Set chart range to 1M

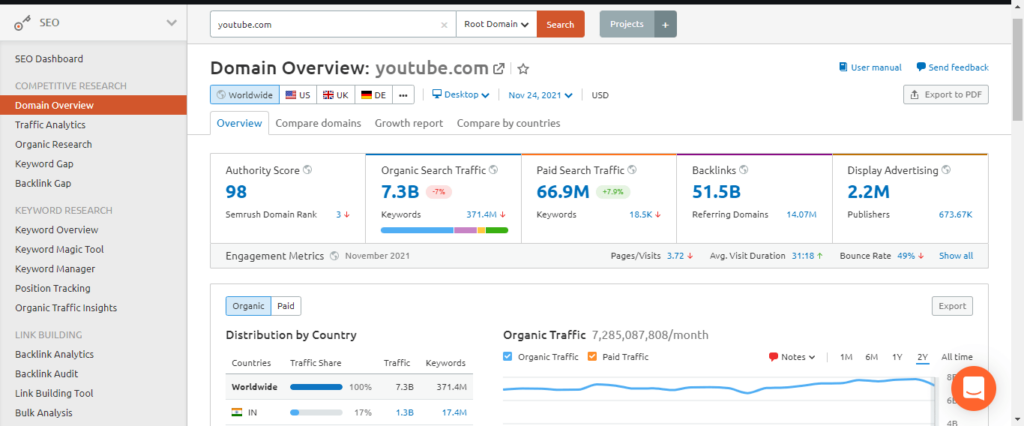[846, 357]
